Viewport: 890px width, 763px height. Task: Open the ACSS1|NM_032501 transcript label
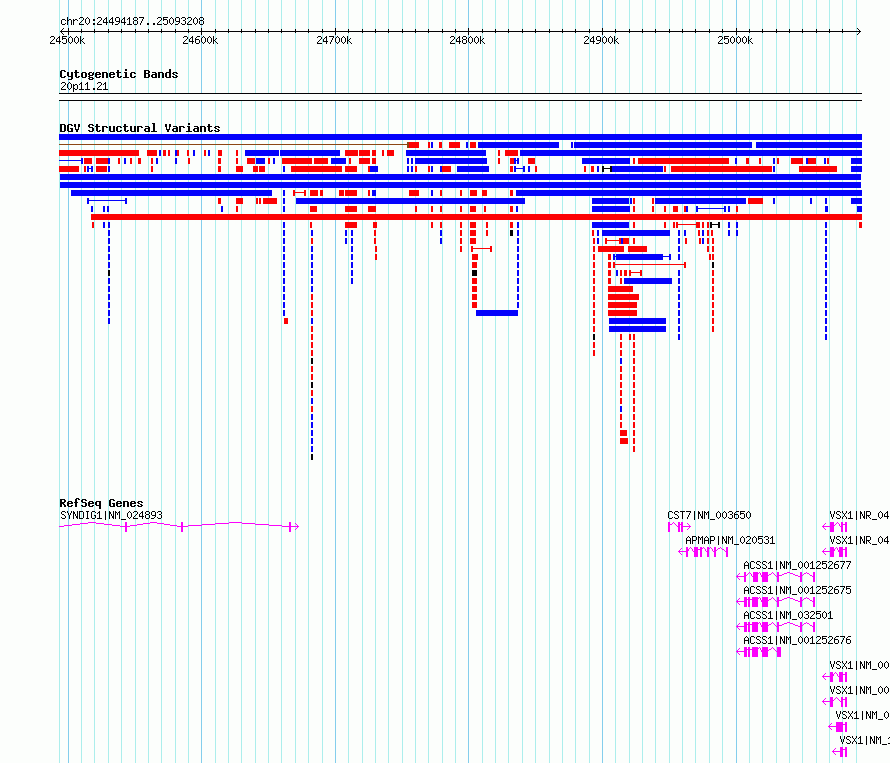click(x=788, y=615)
